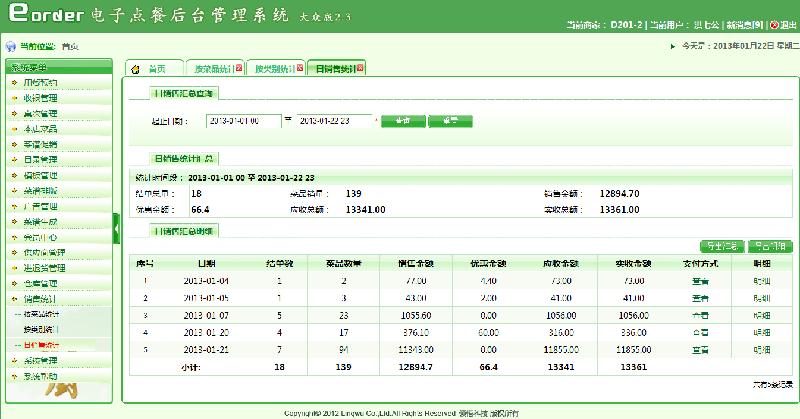Open 明细 details for 2013-01-21 row
This screenshot has height=419, width=800.
coord(762,350)
